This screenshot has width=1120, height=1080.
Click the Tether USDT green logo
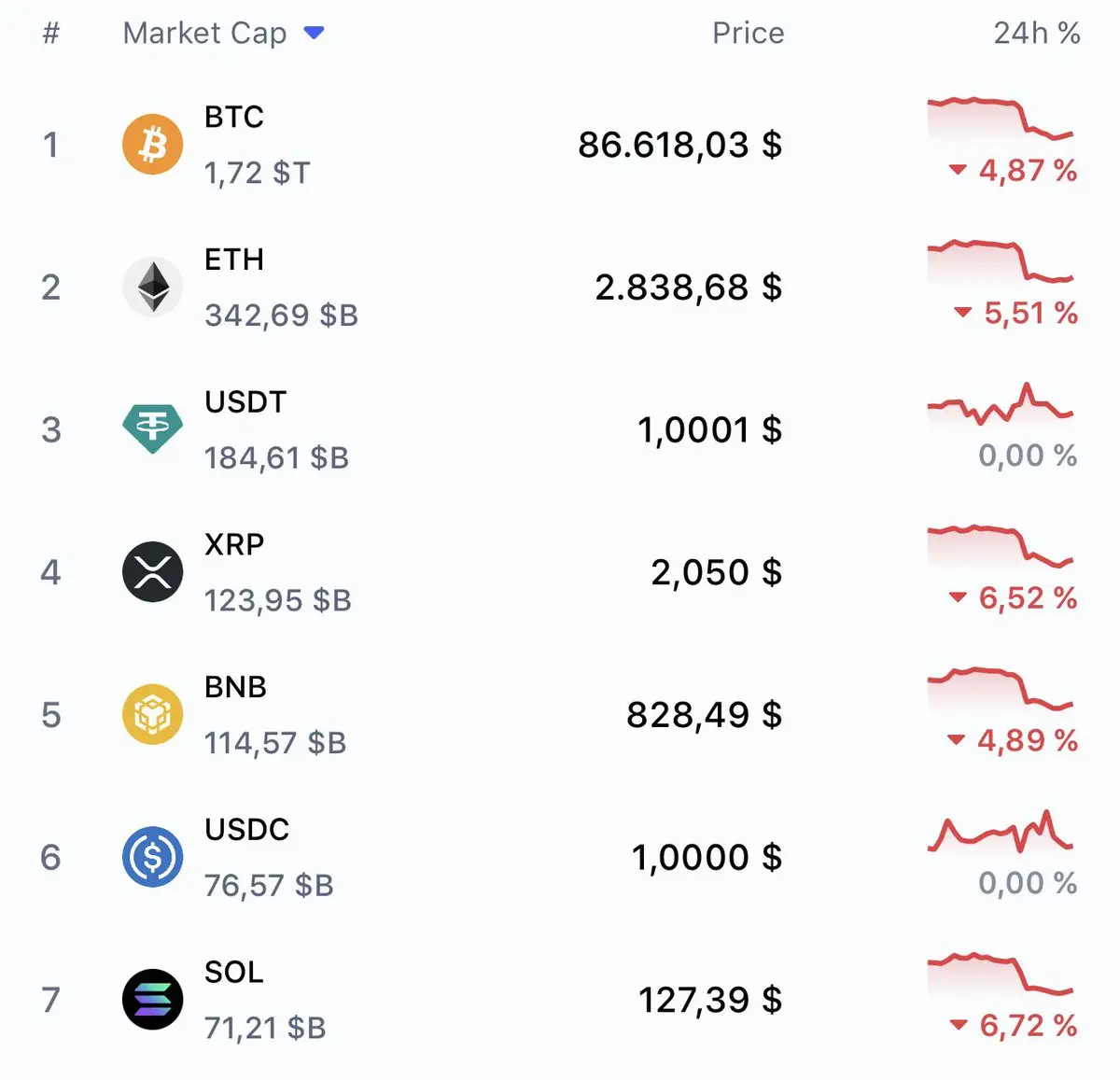pyautogui.click(x=152, y=429)
